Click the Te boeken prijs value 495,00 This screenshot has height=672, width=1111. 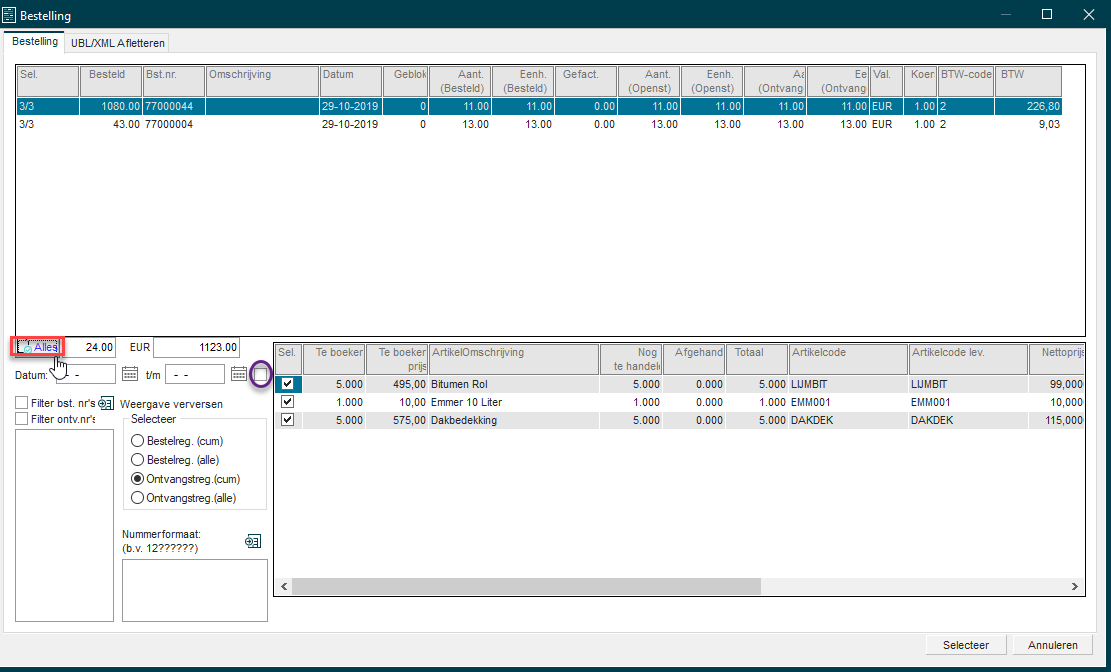point(397,384)
